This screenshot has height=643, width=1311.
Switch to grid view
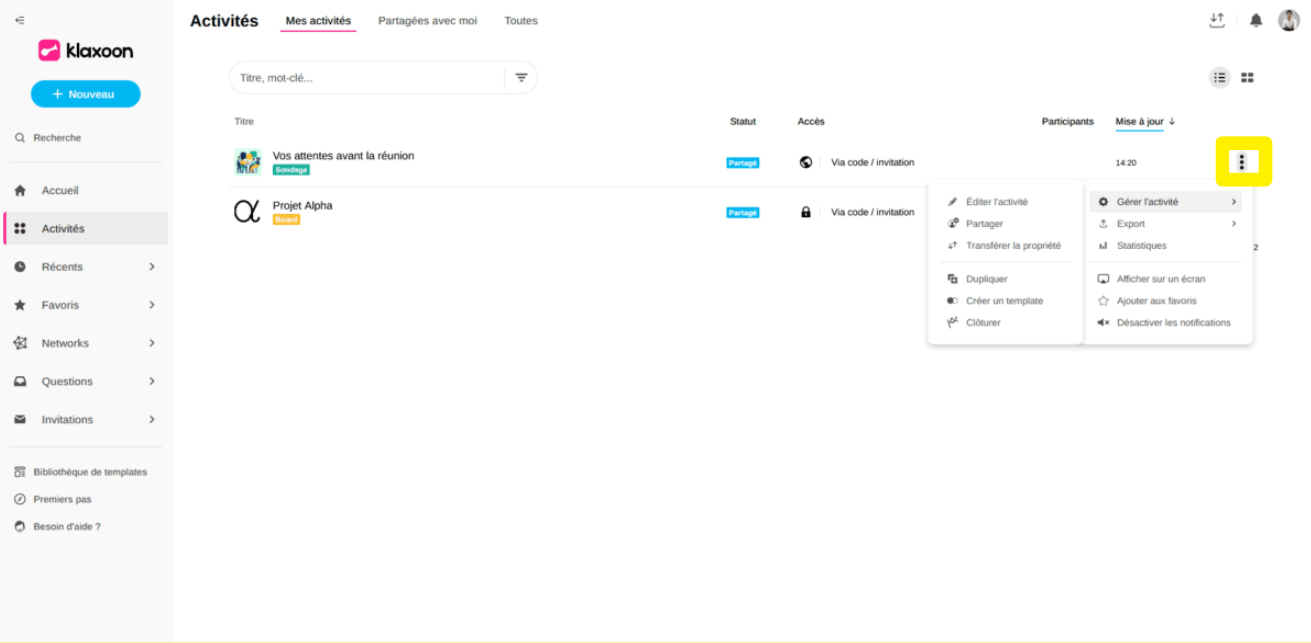1247,78
